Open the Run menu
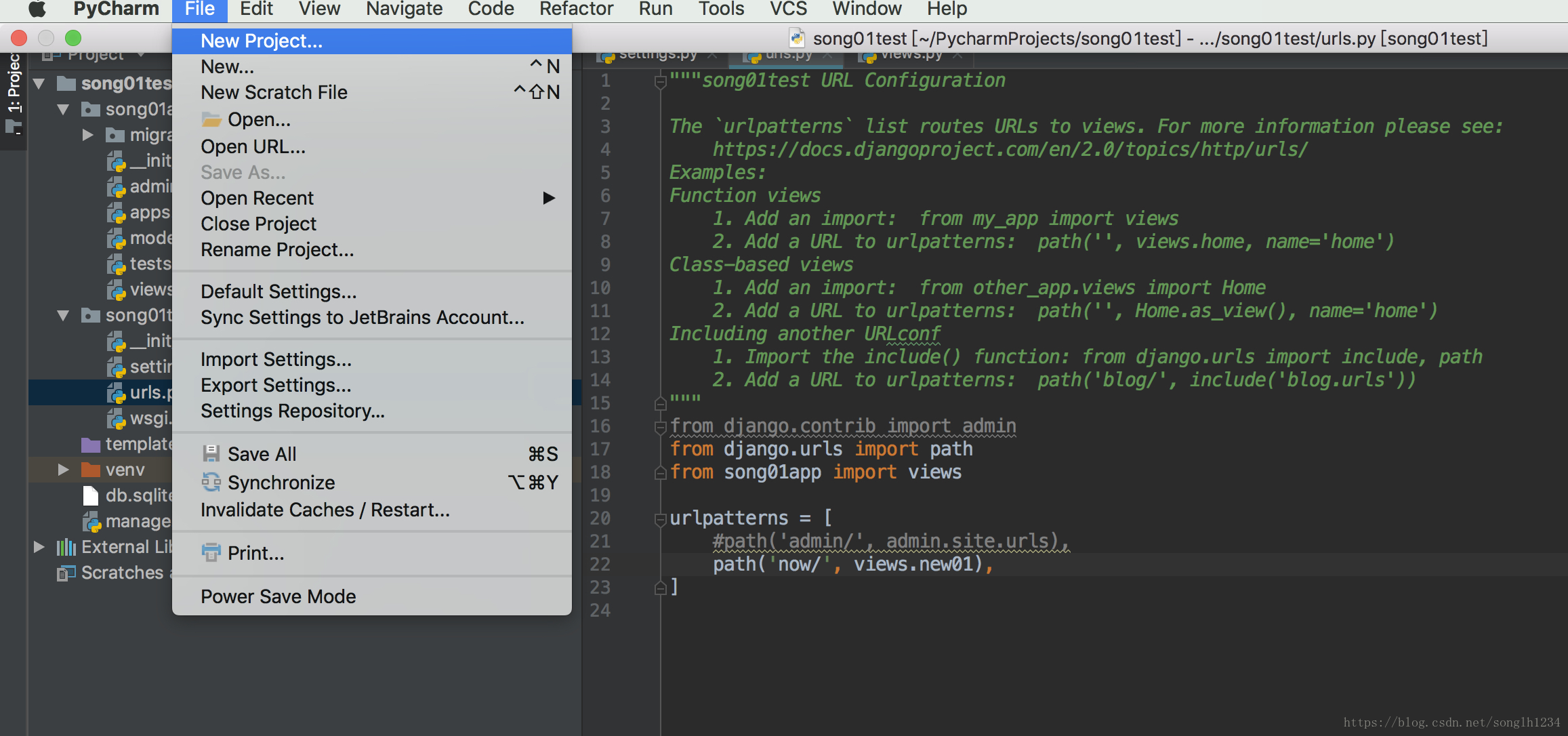Viewport: 1568px width, 736px height. [x=655, y=9]
